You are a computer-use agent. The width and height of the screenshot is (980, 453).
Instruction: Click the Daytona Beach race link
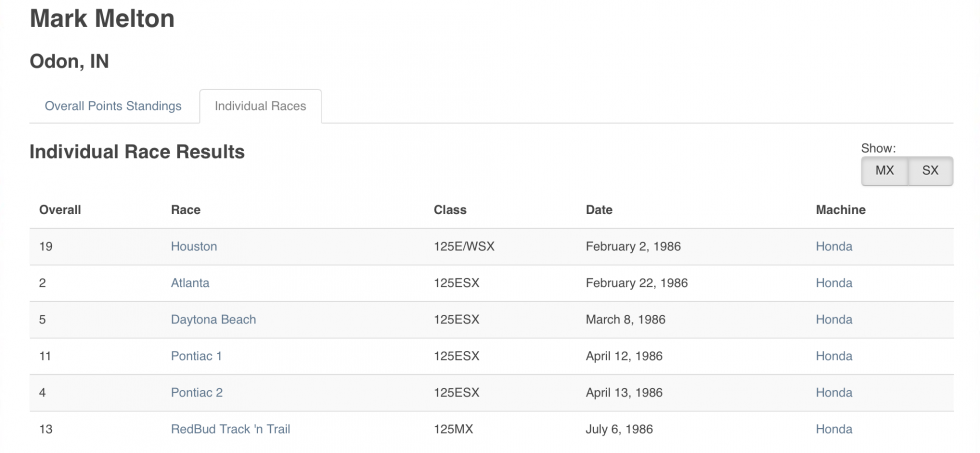pos(213,320)
